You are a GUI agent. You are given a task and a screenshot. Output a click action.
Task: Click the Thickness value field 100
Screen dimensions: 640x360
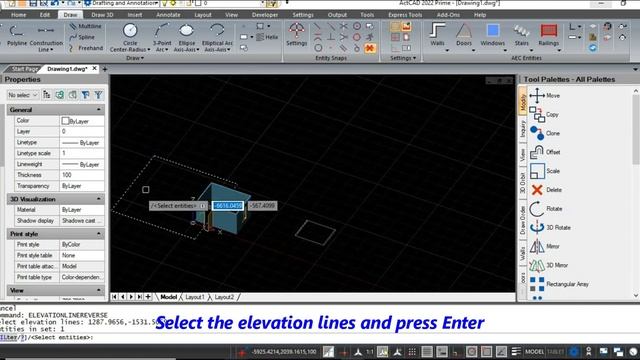pos(82,175)
